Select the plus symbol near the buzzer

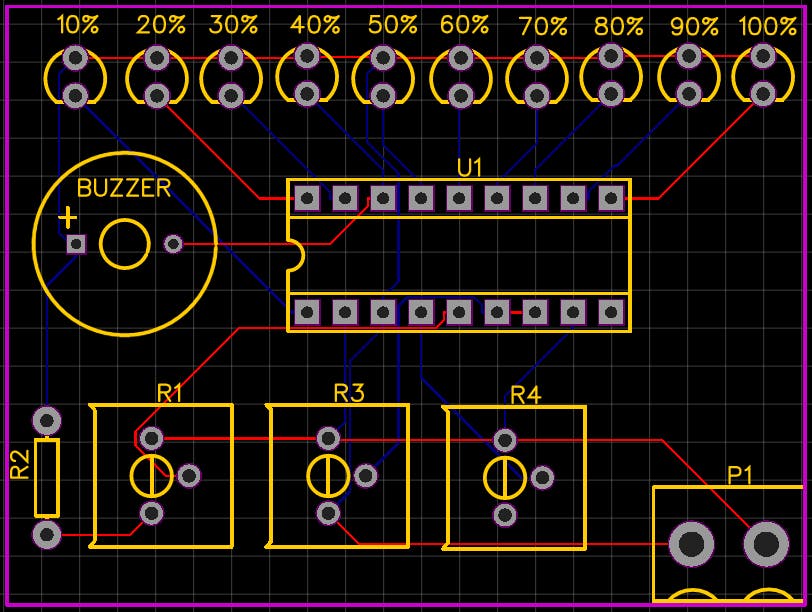click(x=66, y=215)
